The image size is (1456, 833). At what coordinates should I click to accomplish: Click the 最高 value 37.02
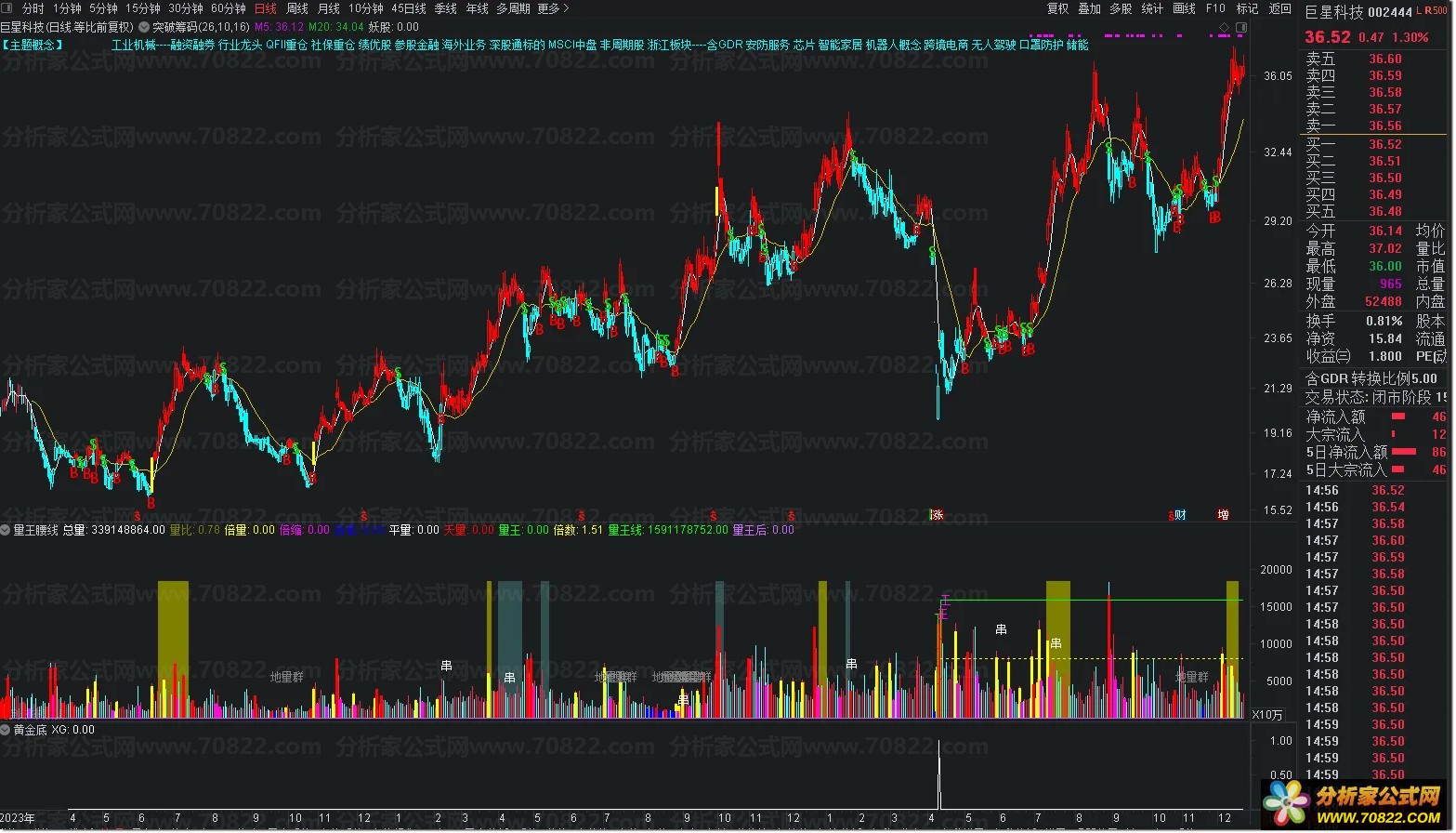point(1384,248)
